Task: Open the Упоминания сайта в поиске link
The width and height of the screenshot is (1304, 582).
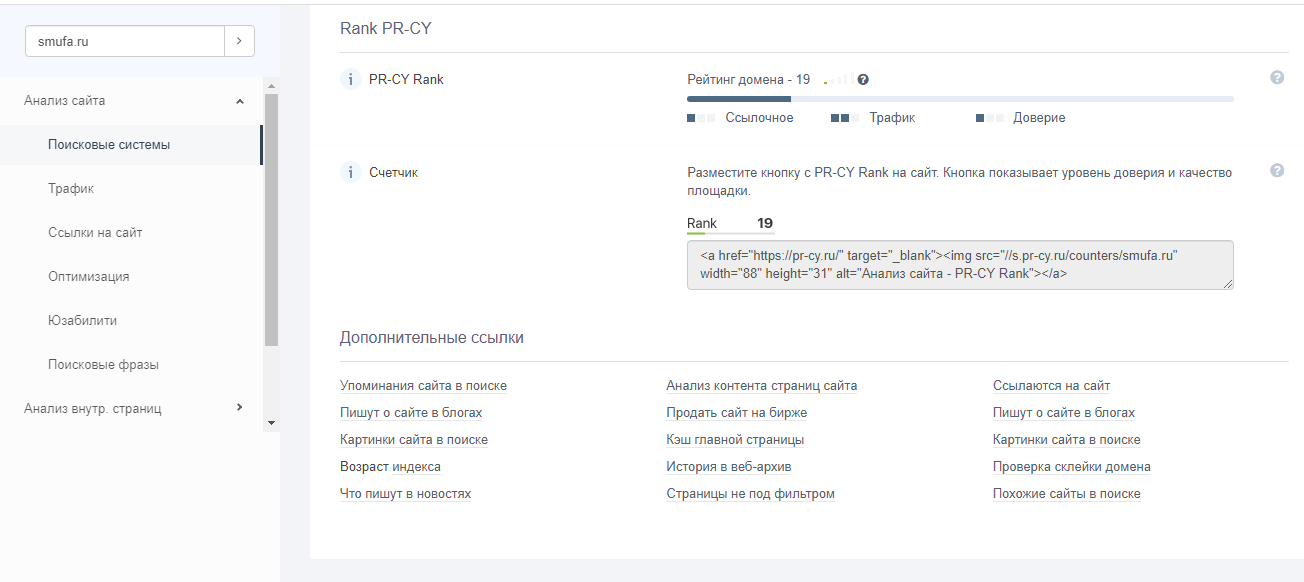Action: coord(423,386)
